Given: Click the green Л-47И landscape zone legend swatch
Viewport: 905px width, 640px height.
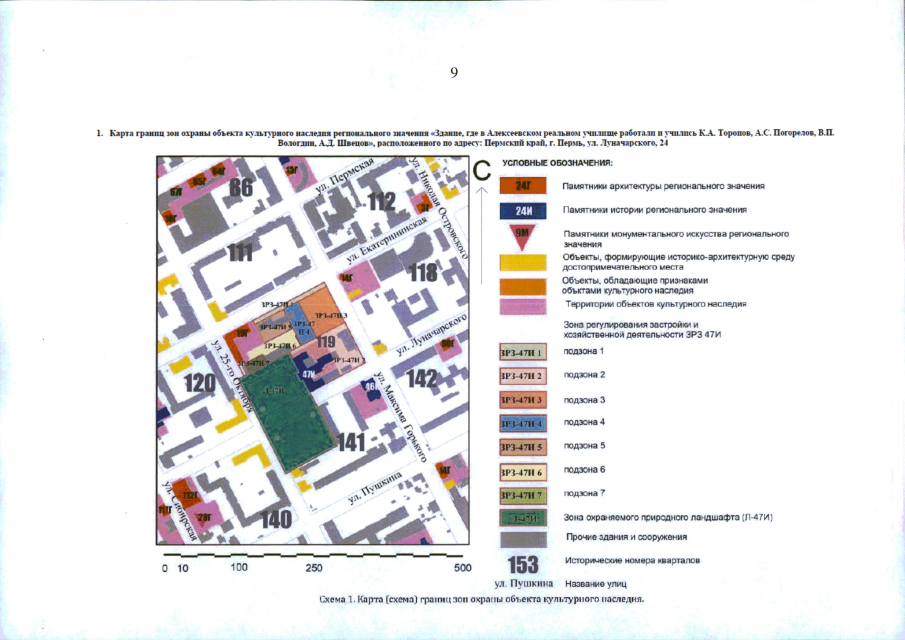Looking at the screenshot, I should click(x=523, y=518).
